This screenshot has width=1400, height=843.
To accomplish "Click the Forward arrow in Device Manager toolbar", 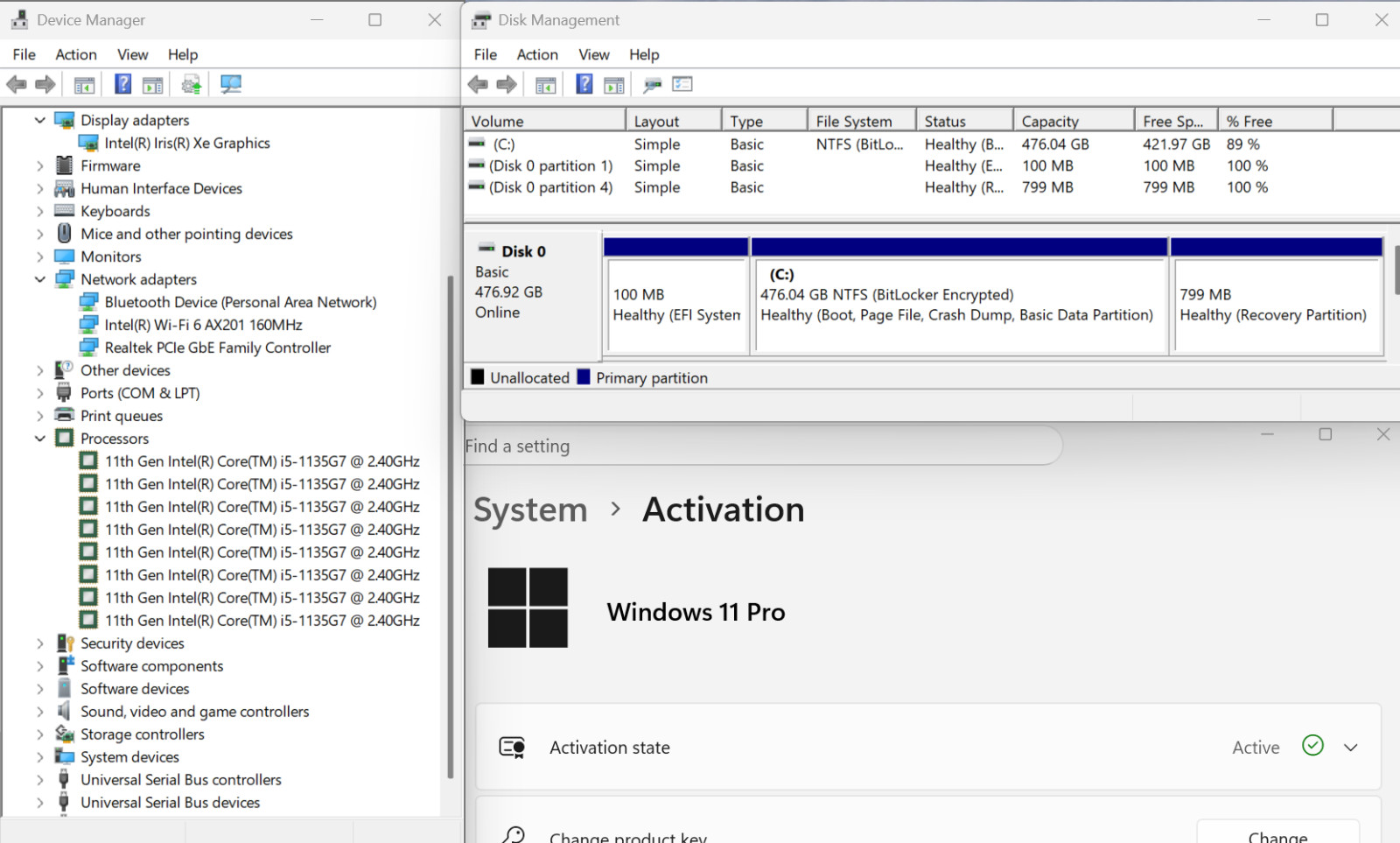I will 45,84.
